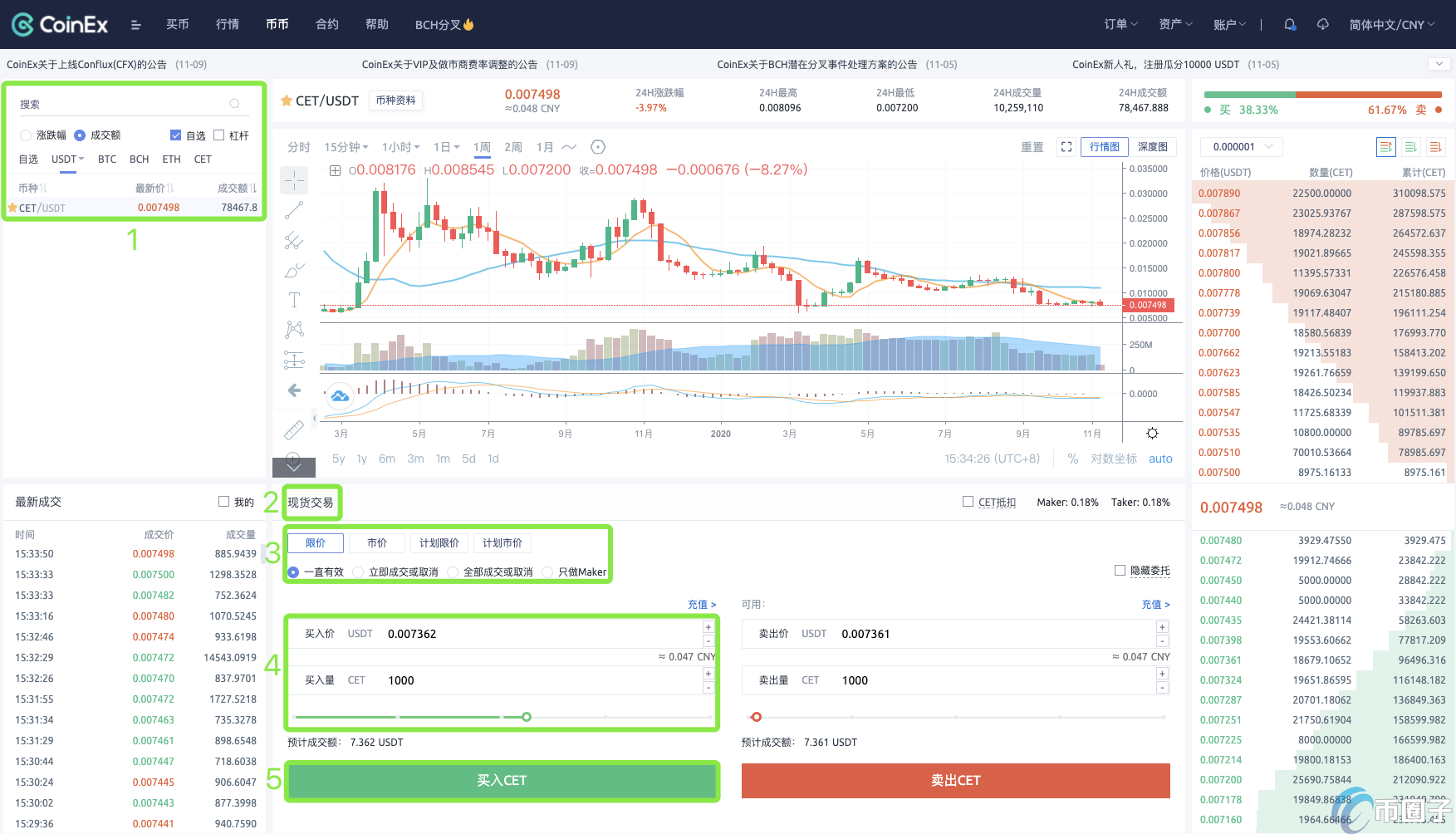1456x834 pixels.
Task: Click the back arrow in chart toolbar
Action: pyautogui.click(x=294, y=390)
